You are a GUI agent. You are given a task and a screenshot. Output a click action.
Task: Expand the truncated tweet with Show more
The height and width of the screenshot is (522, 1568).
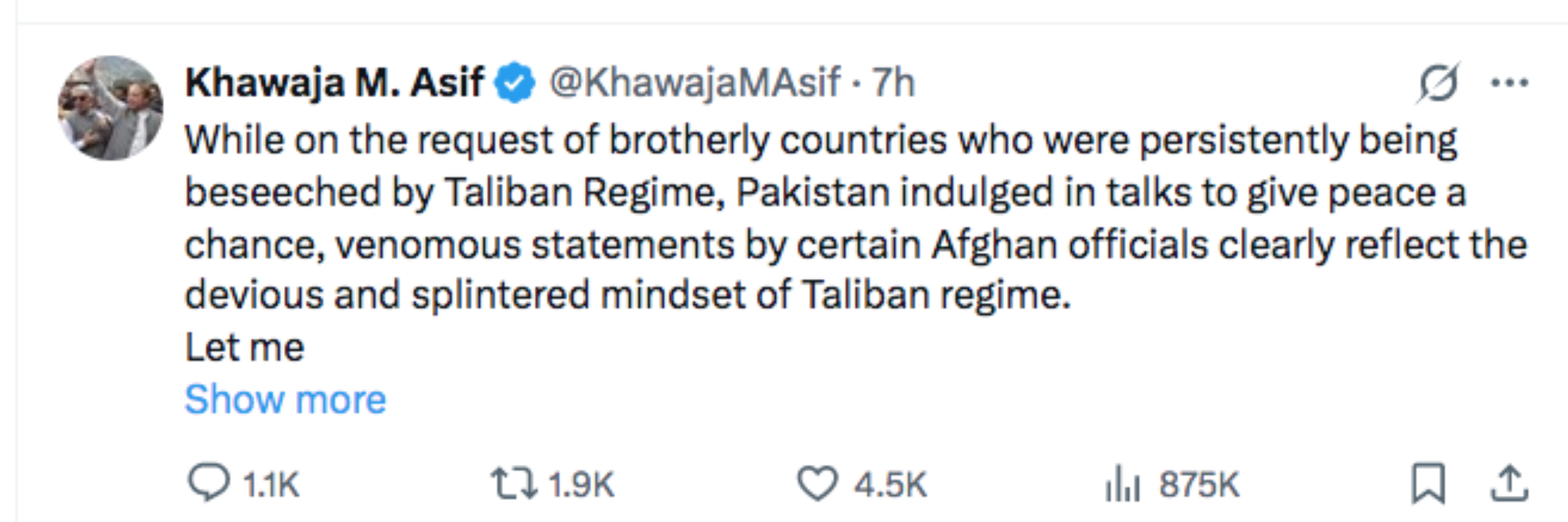285,399
